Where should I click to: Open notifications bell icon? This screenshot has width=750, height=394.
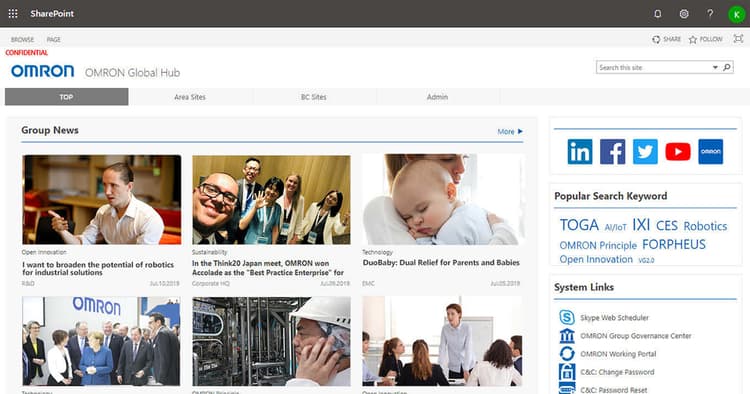click(658, 14)
